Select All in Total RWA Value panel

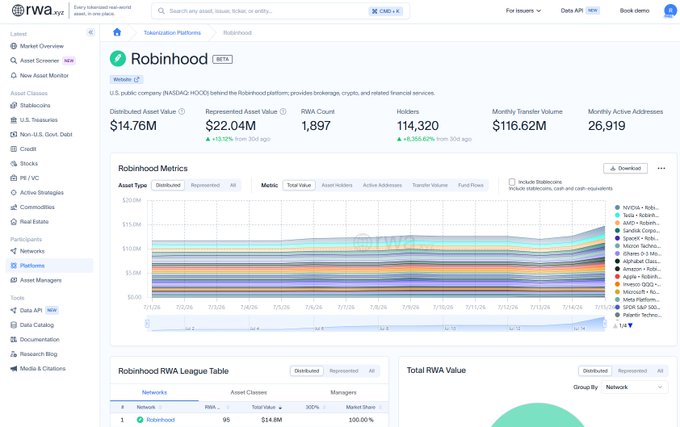click(x=660, y=371)
